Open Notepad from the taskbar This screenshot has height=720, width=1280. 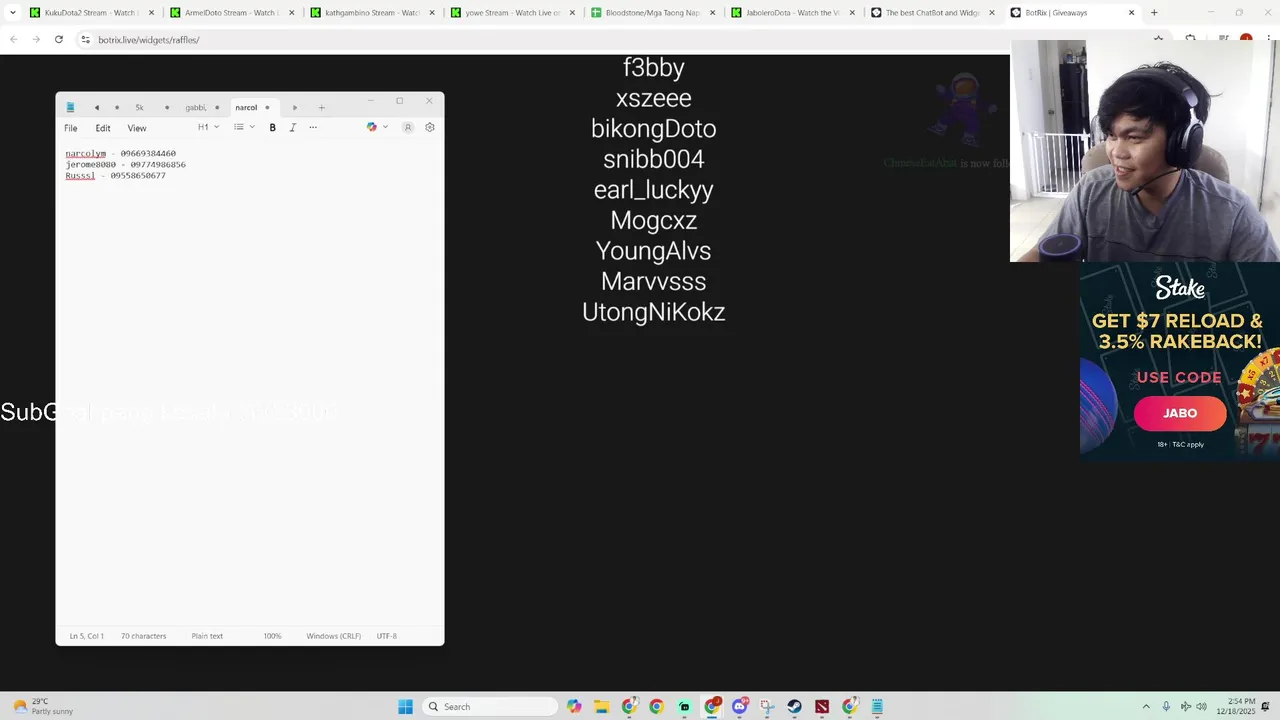click(877, 706)
